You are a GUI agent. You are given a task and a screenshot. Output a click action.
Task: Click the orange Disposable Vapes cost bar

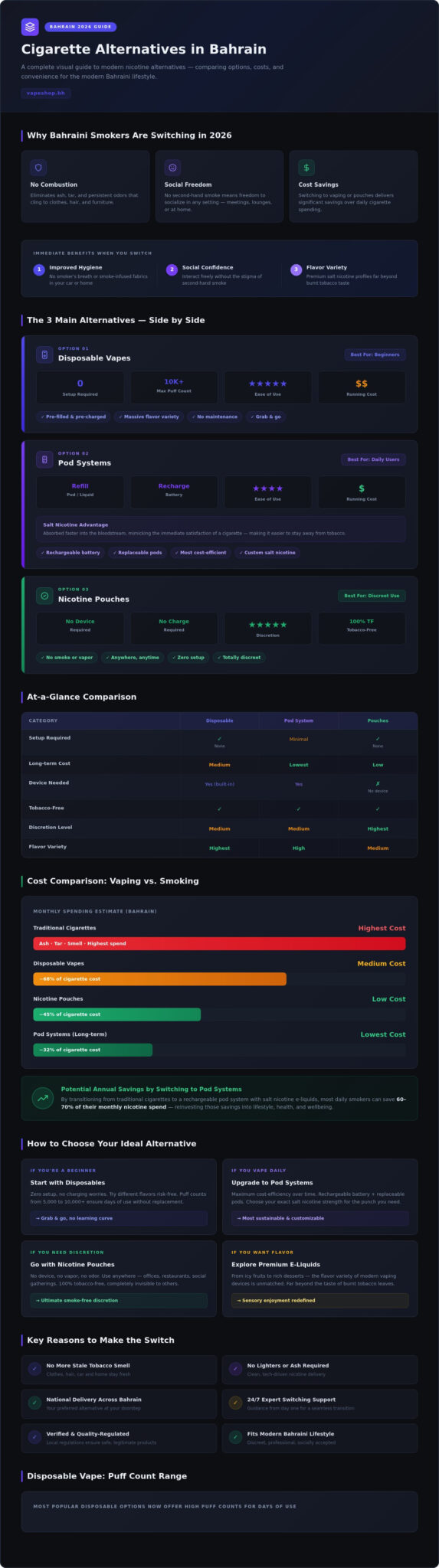(159, 978)
